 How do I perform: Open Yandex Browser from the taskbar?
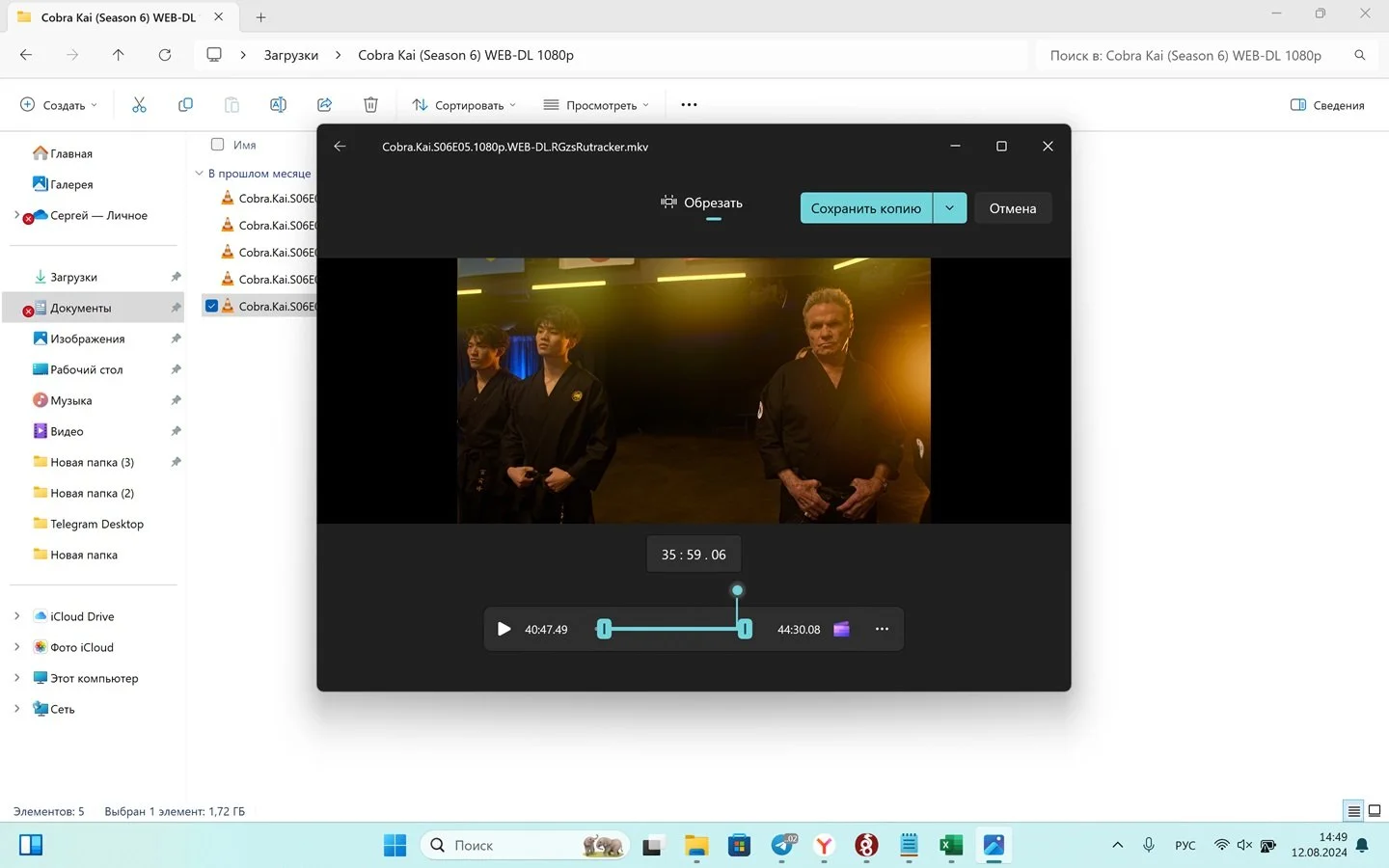(x=824, y=846)
